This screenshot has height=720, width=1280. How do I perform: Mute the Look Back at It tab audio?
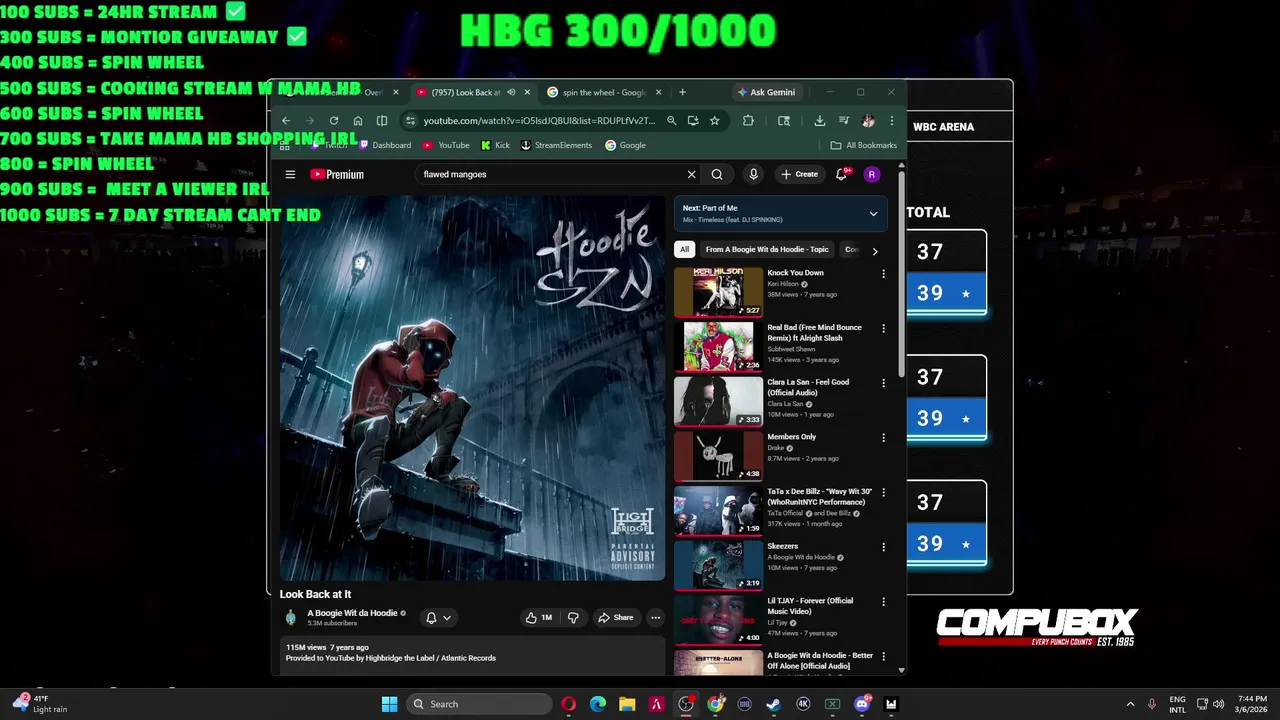click(x=511, y=92)
